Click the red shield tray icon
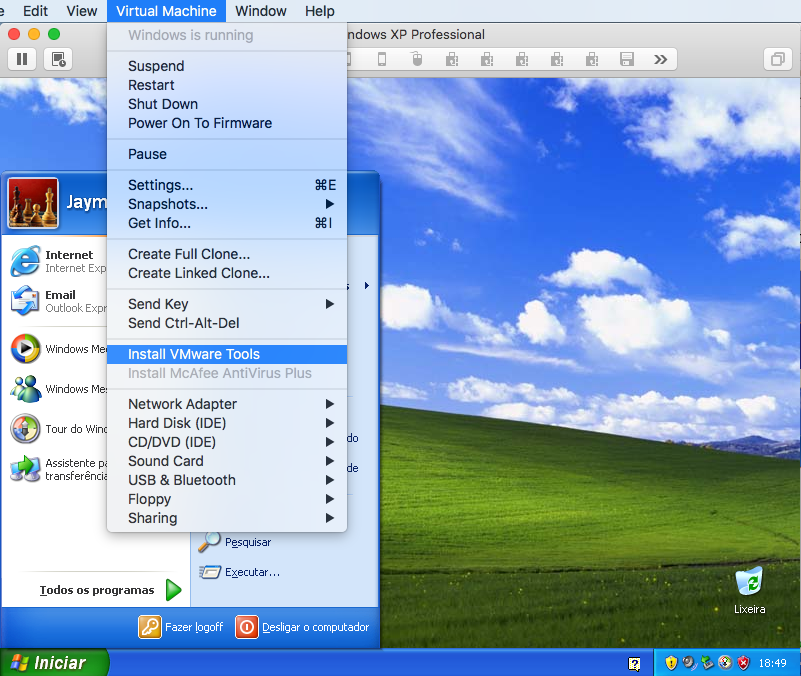Image resolution: width=801 pixels, height=676 pixels. pyautogui.click(x=743, y=663)
